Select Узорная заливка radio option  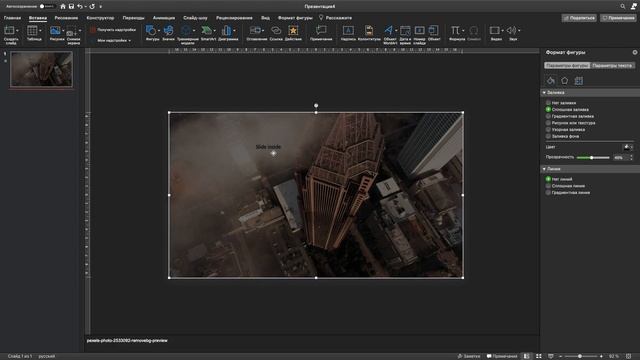(x=548, y=129)
